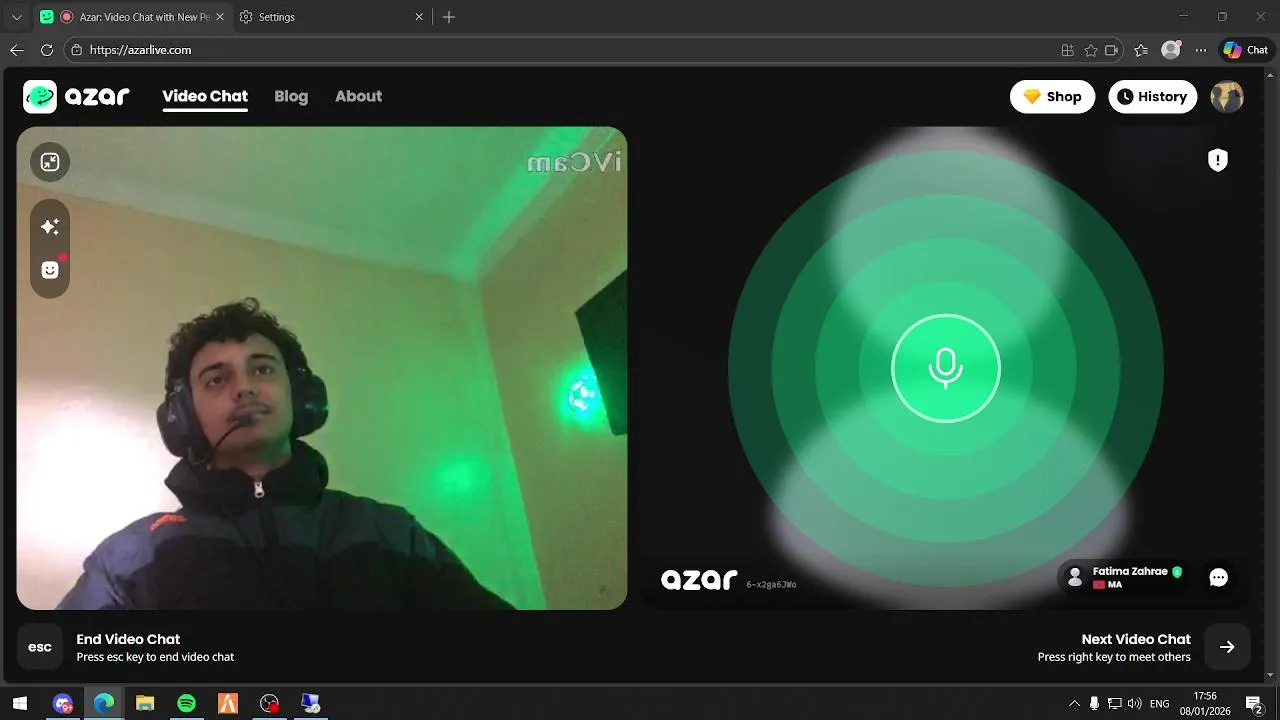Open a new browser tab

point(449,17)
